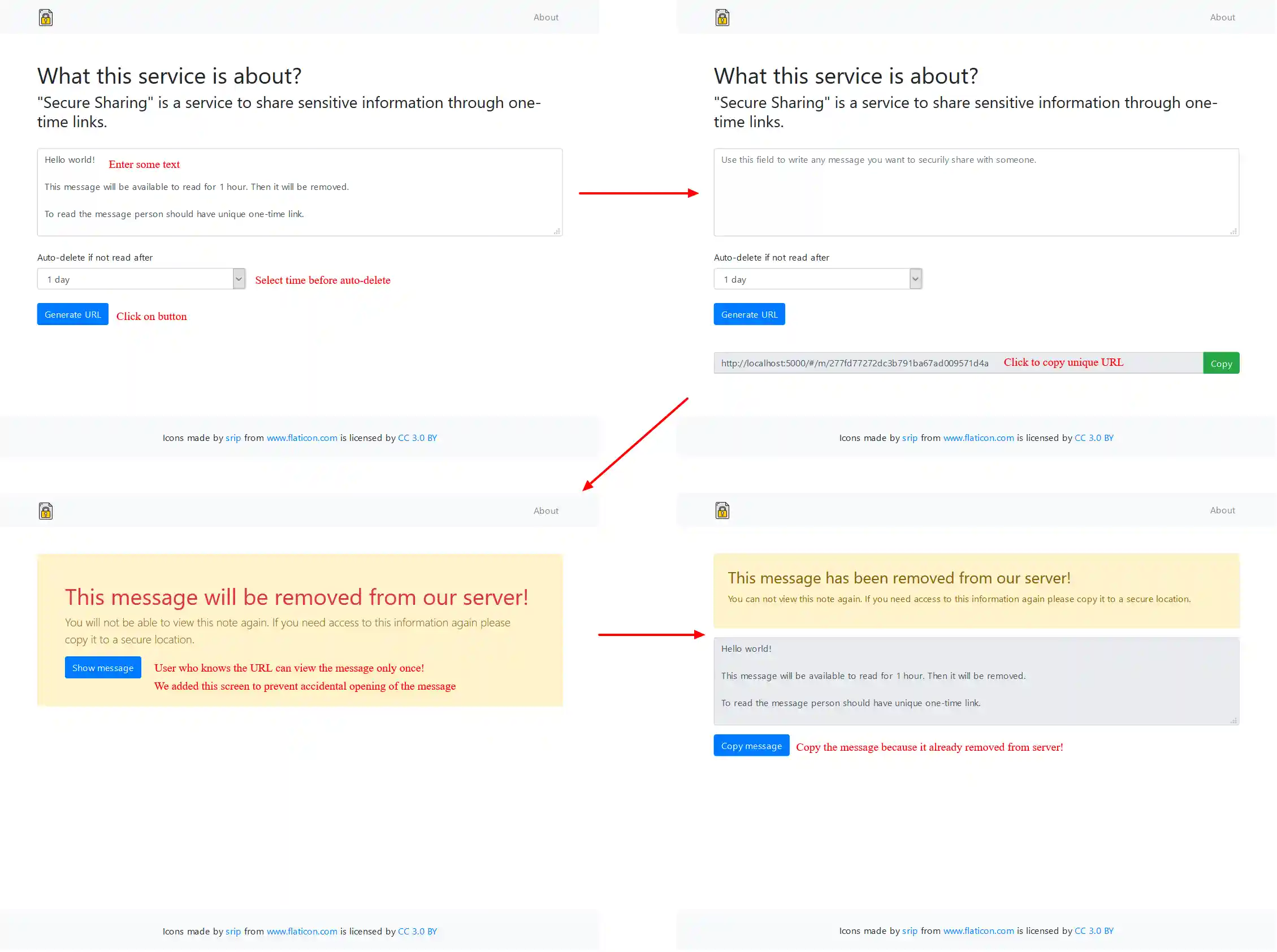Click the lock logo above the empty message form
This screenshot has width=1277, height=952.
(722, 18)
